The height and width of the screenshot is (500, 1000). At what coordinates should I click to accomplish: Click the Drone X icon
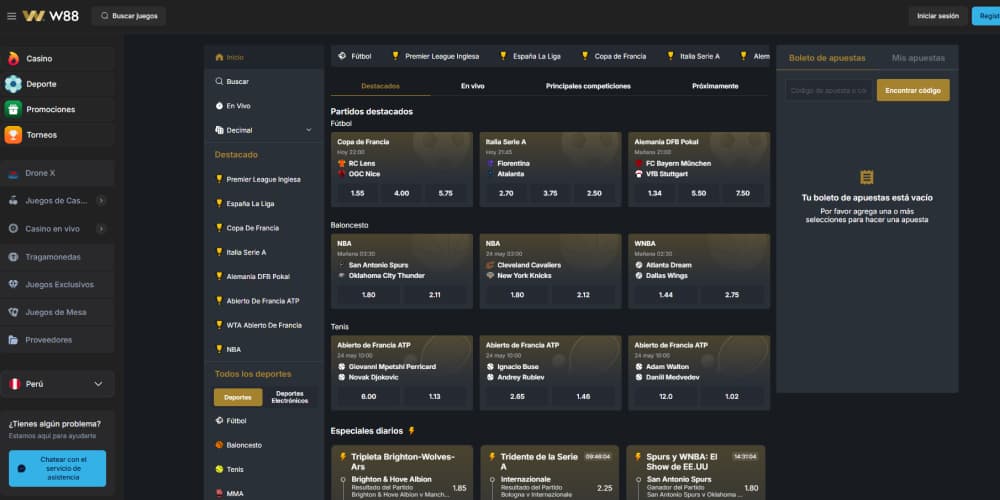pos(13,173)
